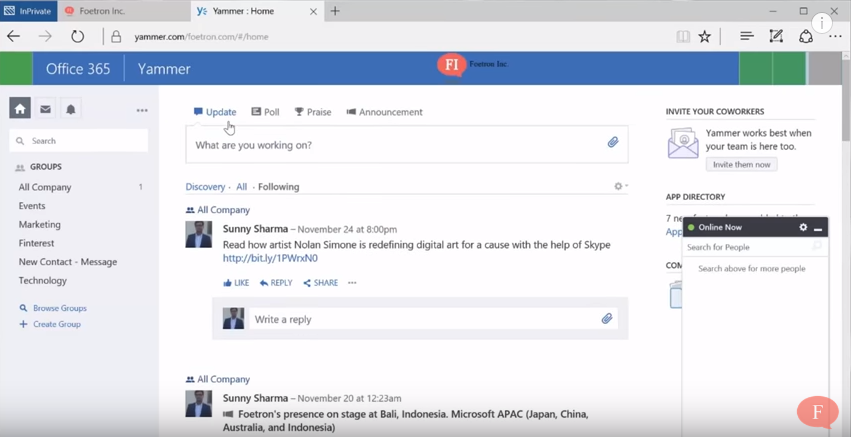Click the What are you working on box
The width and height of the screenshot is (851, 437).
coord(407,144)
